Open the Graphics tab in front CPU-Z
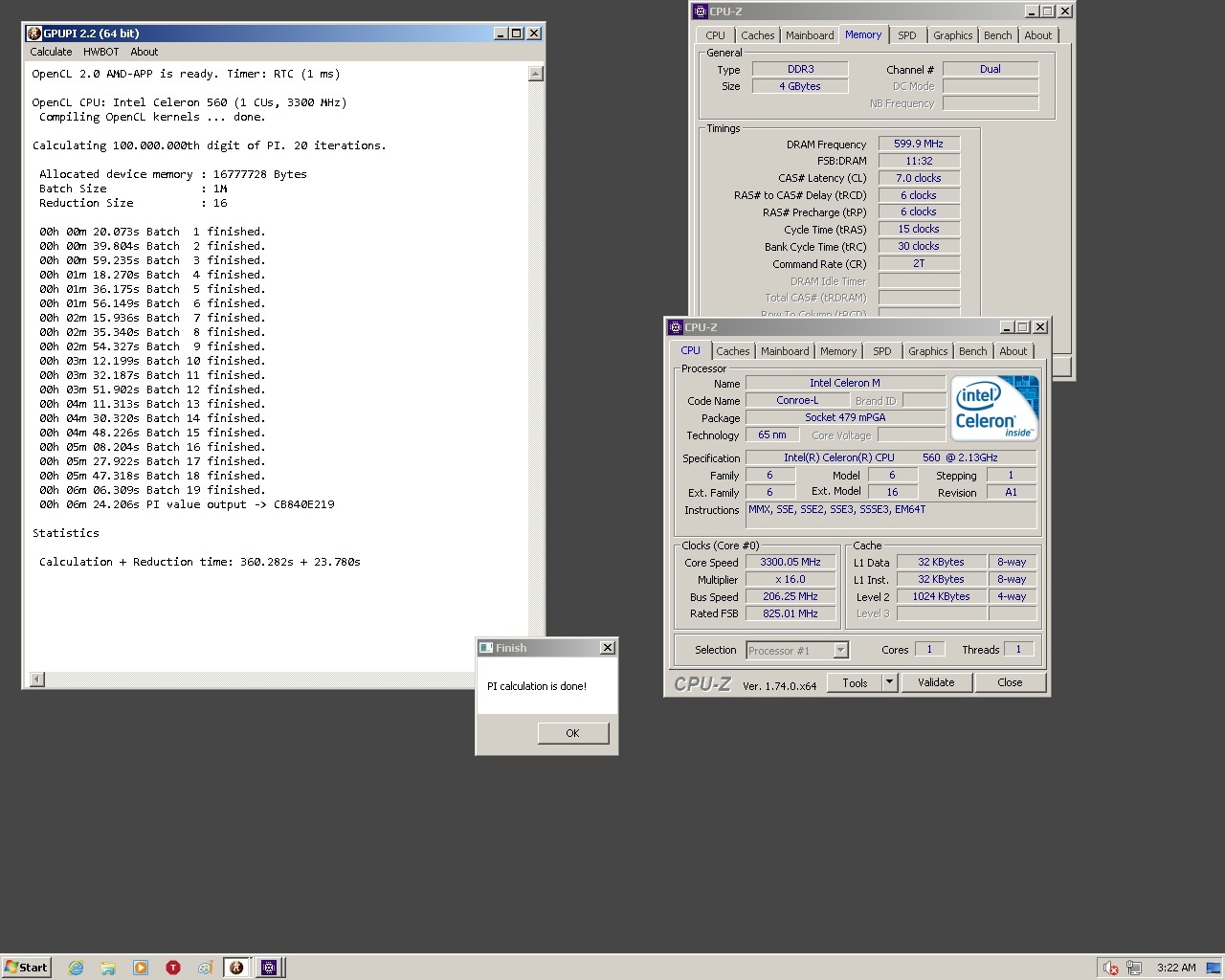The height and width of the screenshot is (980, 1225). (x=927, y=351)
